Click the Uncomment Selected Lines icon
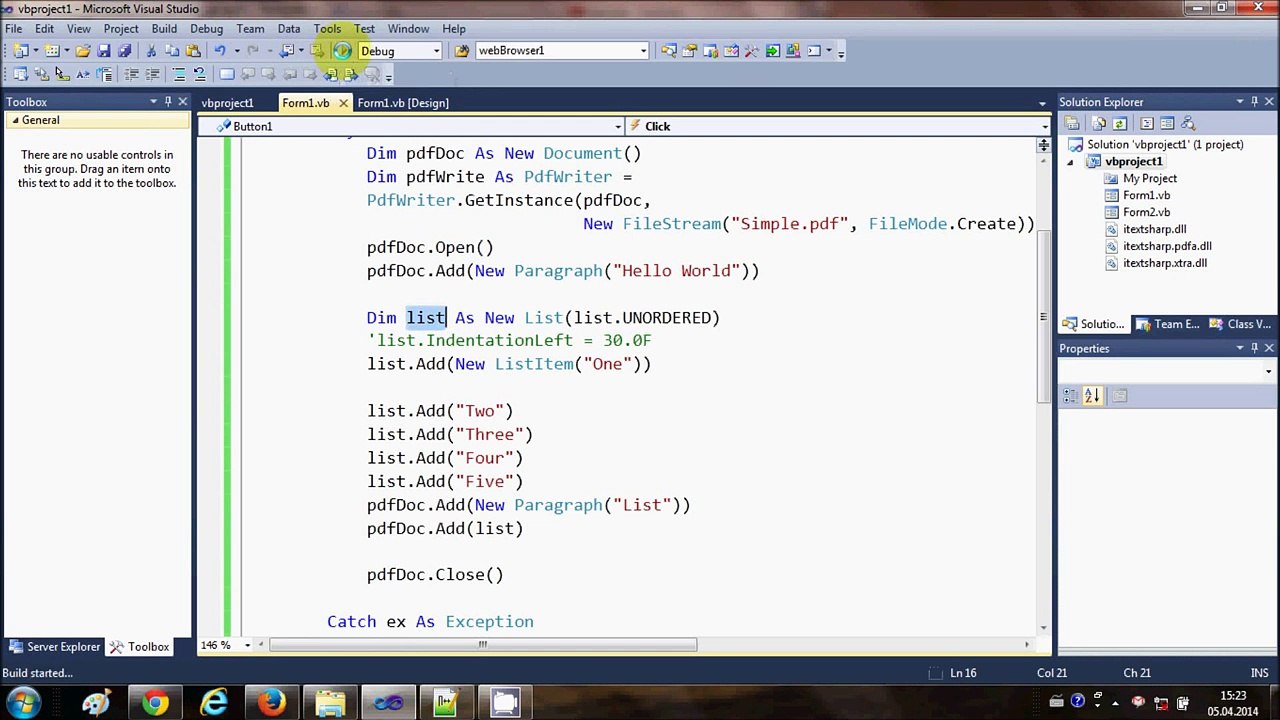 pos(199,74)
